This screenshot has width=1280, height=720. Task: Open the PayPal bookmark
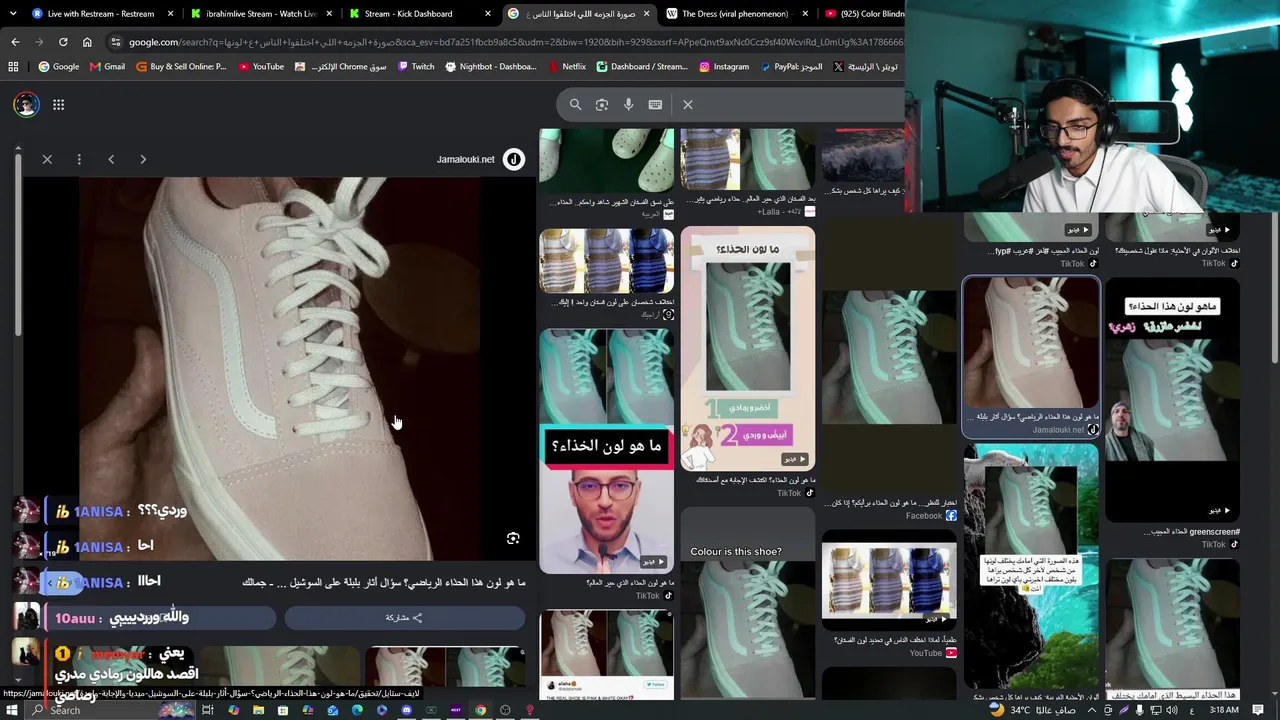[x=791, y=67]
